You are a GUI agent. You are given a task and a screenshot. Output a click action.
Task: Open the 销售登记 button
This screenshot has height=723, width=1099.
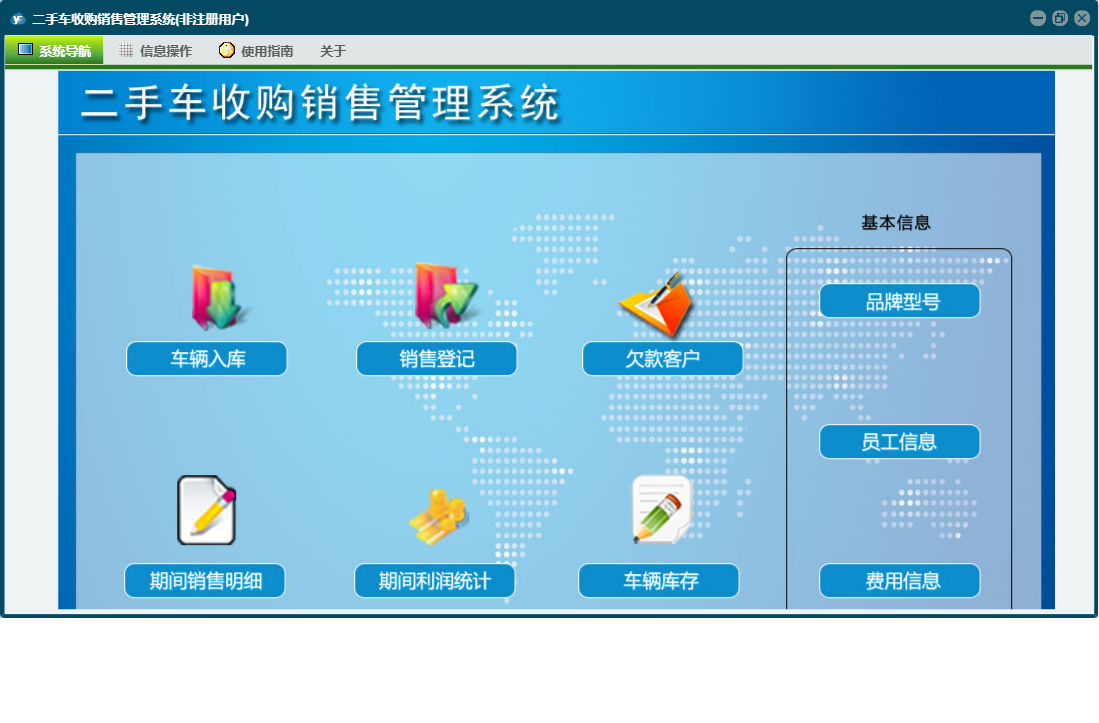(x=437, y=359)
